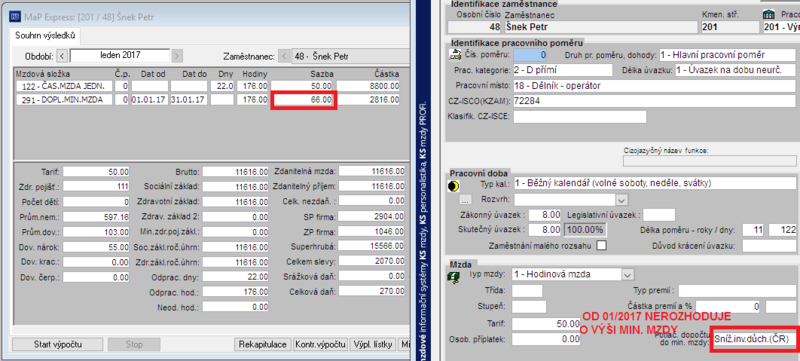Click the Tarif field in MaP Express summary
The height and width of the screenshot is (361, 800).
(96, 172)
